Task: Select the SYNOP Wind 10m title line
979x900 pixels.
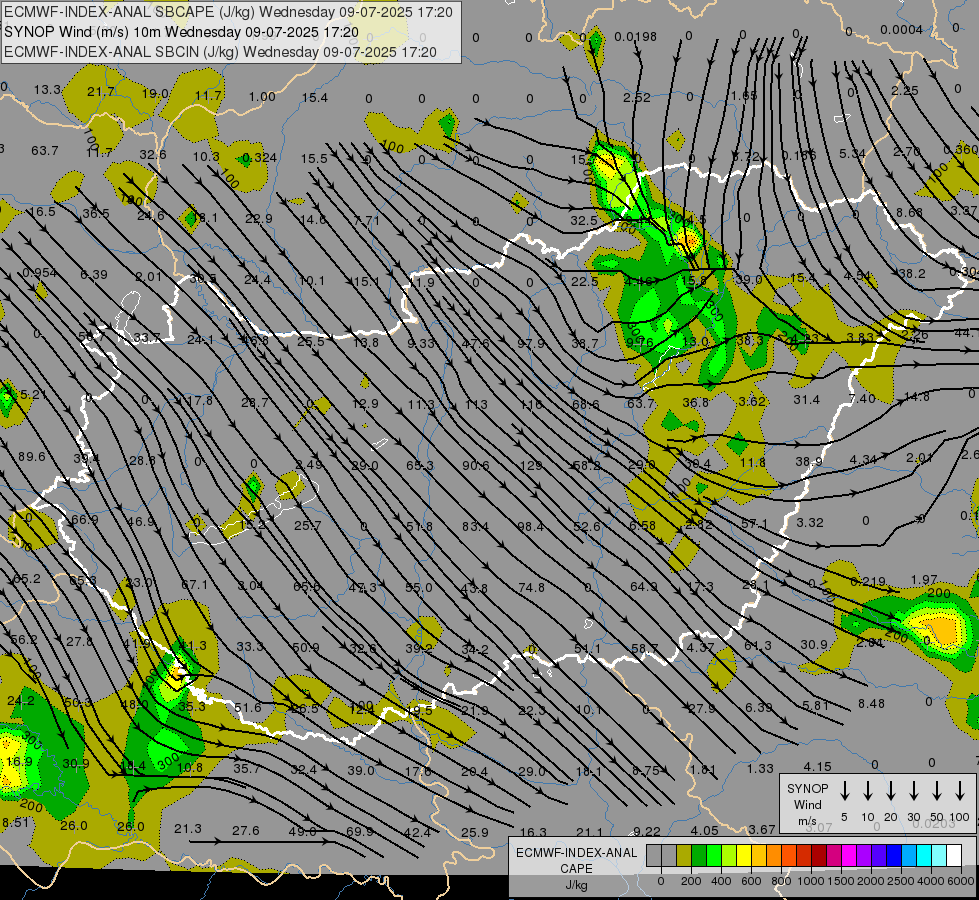Action: (x=181, y=32)
